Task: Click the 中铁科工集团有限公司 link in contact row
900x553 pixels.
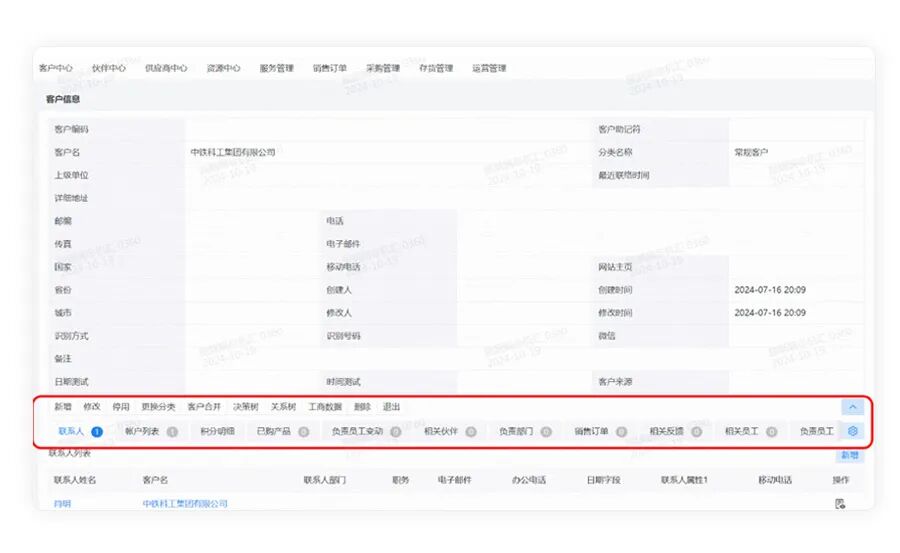Action: point(185,503)
